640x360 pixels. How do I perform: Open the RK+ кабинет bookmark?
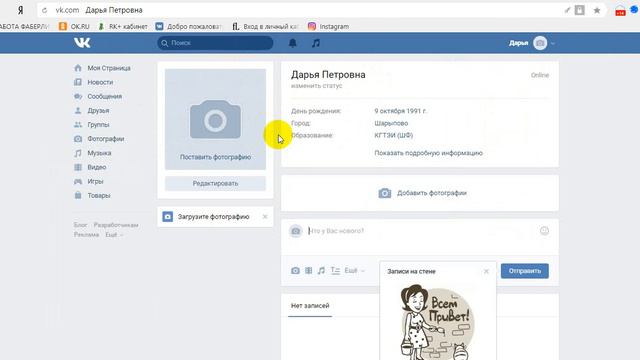(x=122, y=27)
